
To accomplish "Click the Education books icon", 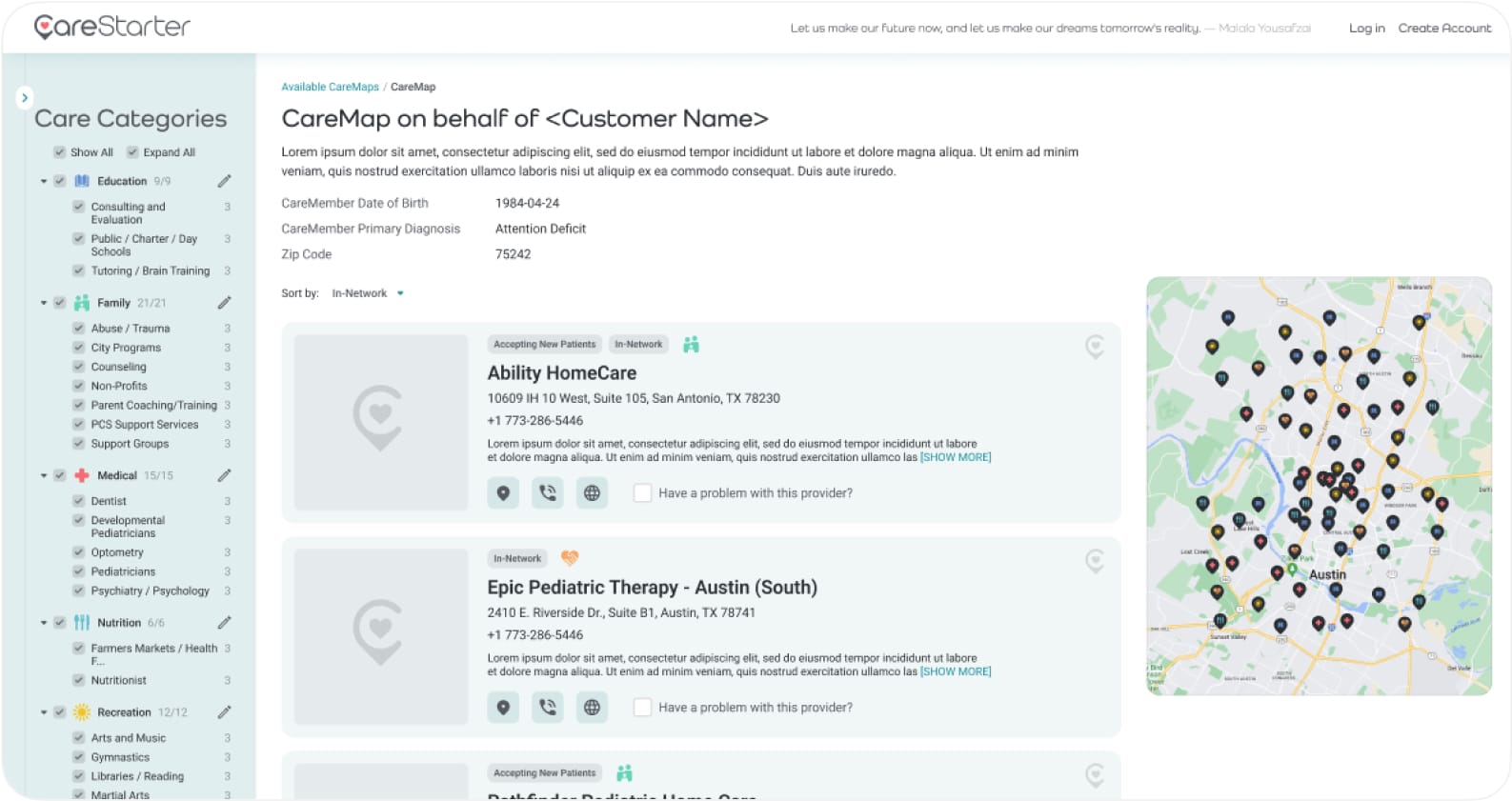I will coord(82,181).
